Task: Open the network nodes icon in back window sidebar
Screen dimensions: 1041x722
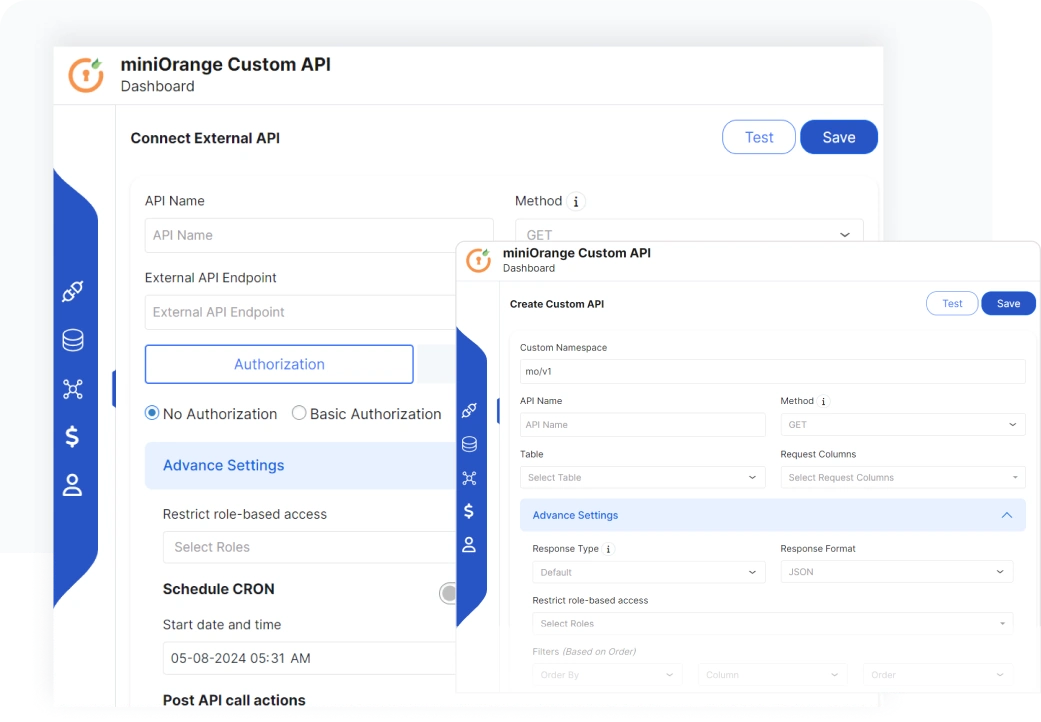Action: (x=72, y=388)
